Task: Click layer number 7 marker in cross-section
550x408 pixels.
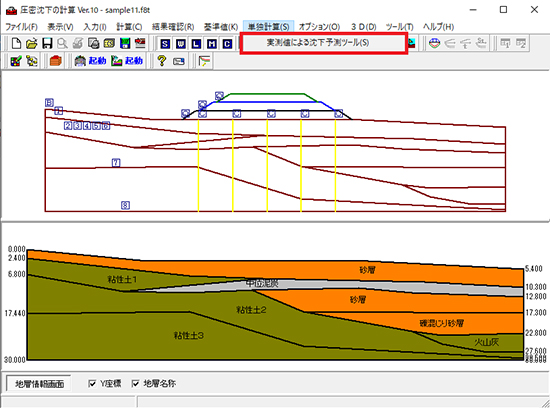Action: click(116, 162)
